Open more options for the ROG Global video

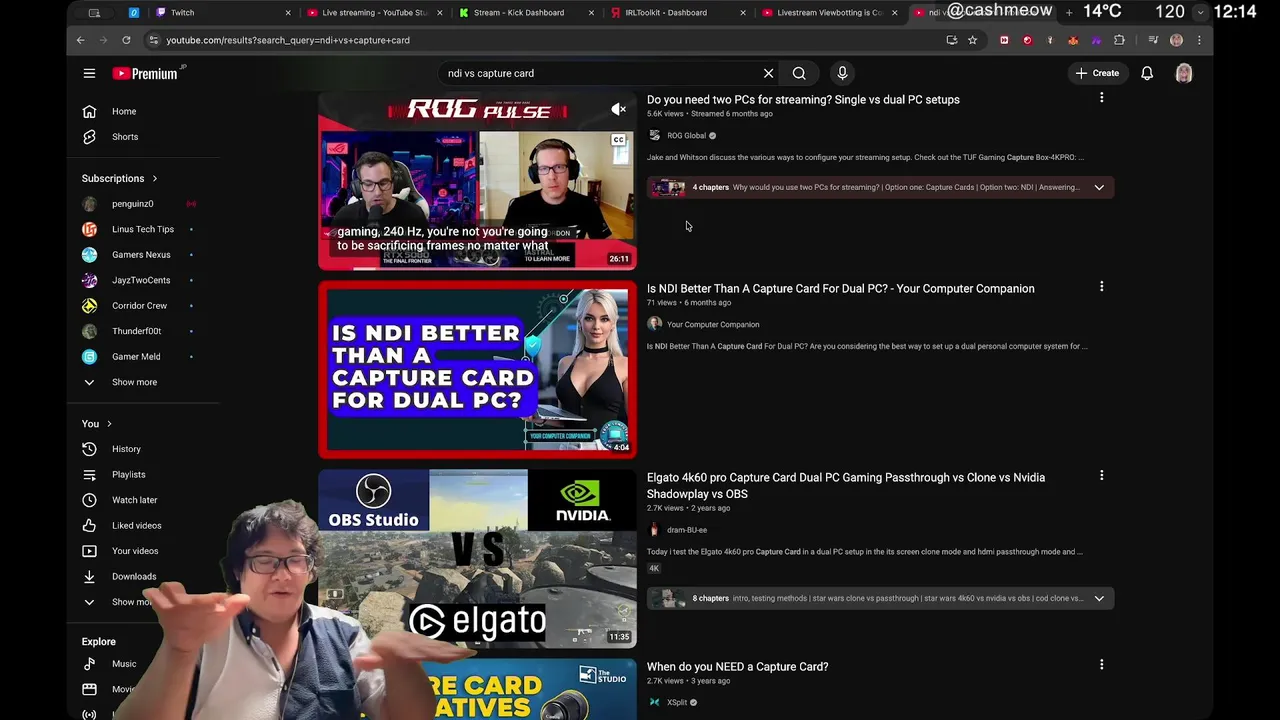pyautogui.click(x=1101, y=98)
